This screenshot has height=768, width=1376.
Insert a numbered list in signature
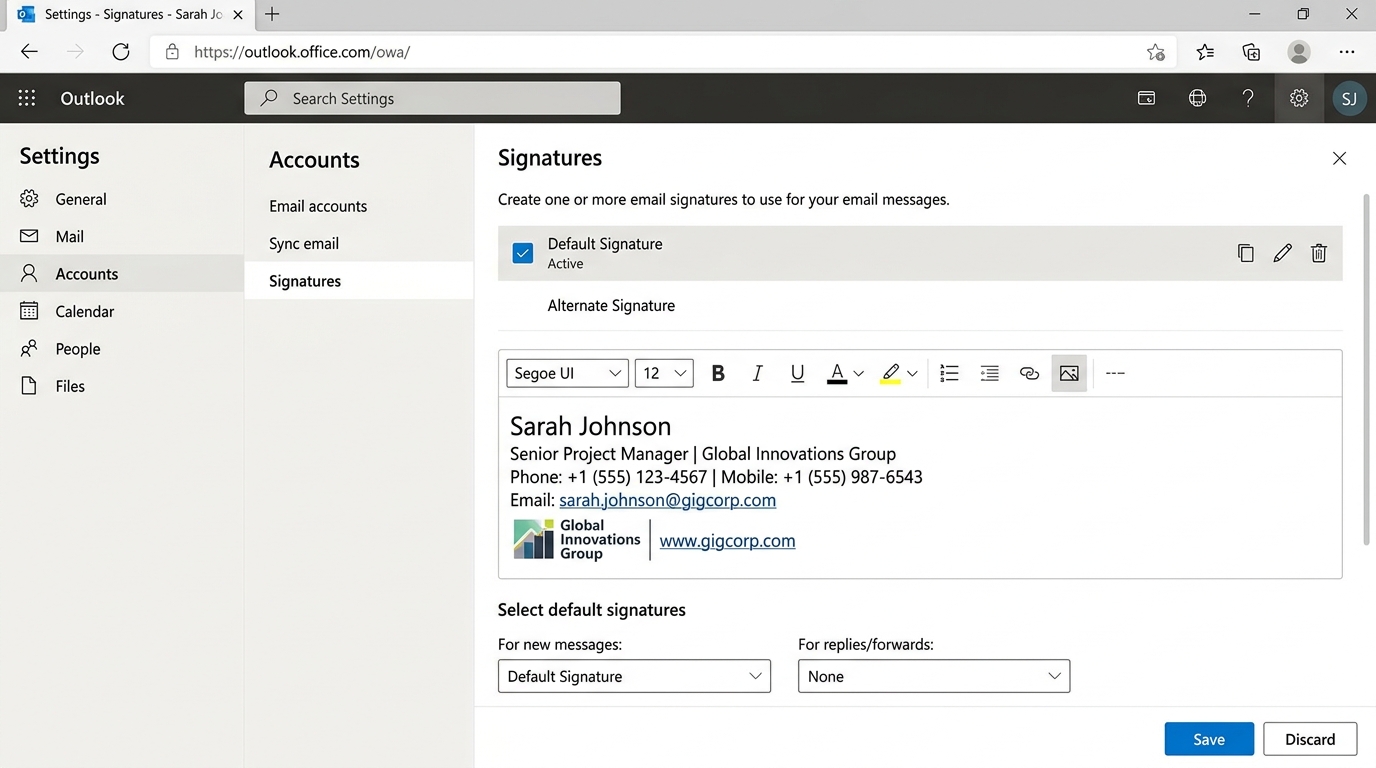(x=949, y=373)
